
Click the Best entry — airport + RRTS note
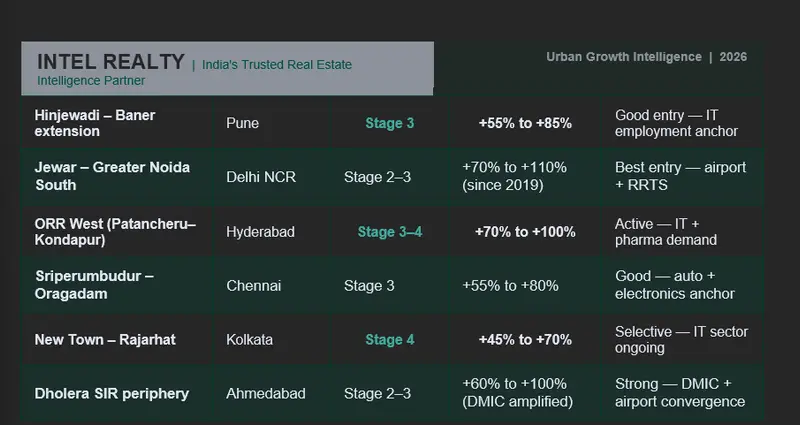681,176
